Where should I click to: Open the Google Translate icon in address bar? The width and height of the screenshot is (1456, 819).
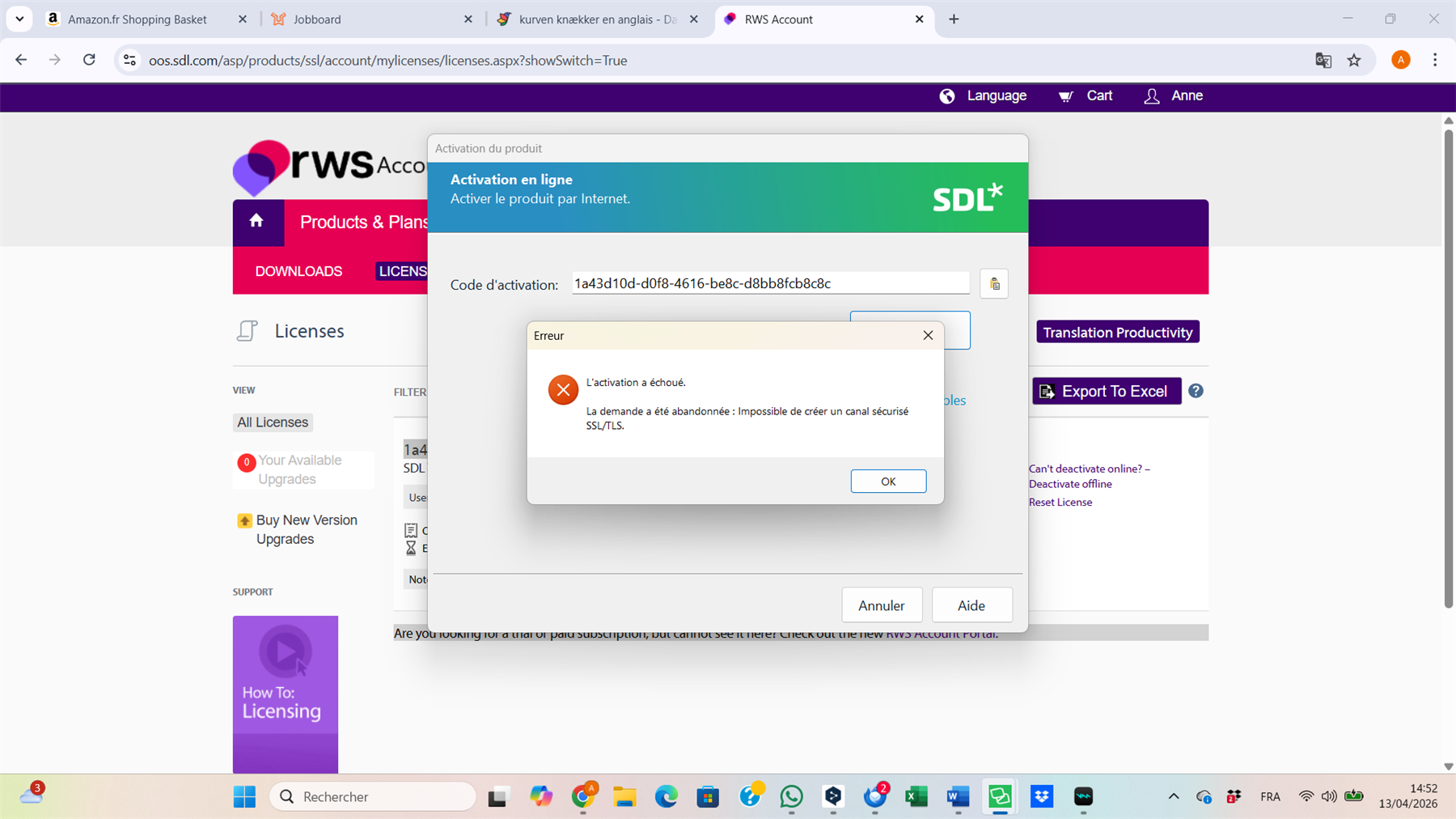pyautogui.click(x=1323, y=60)
